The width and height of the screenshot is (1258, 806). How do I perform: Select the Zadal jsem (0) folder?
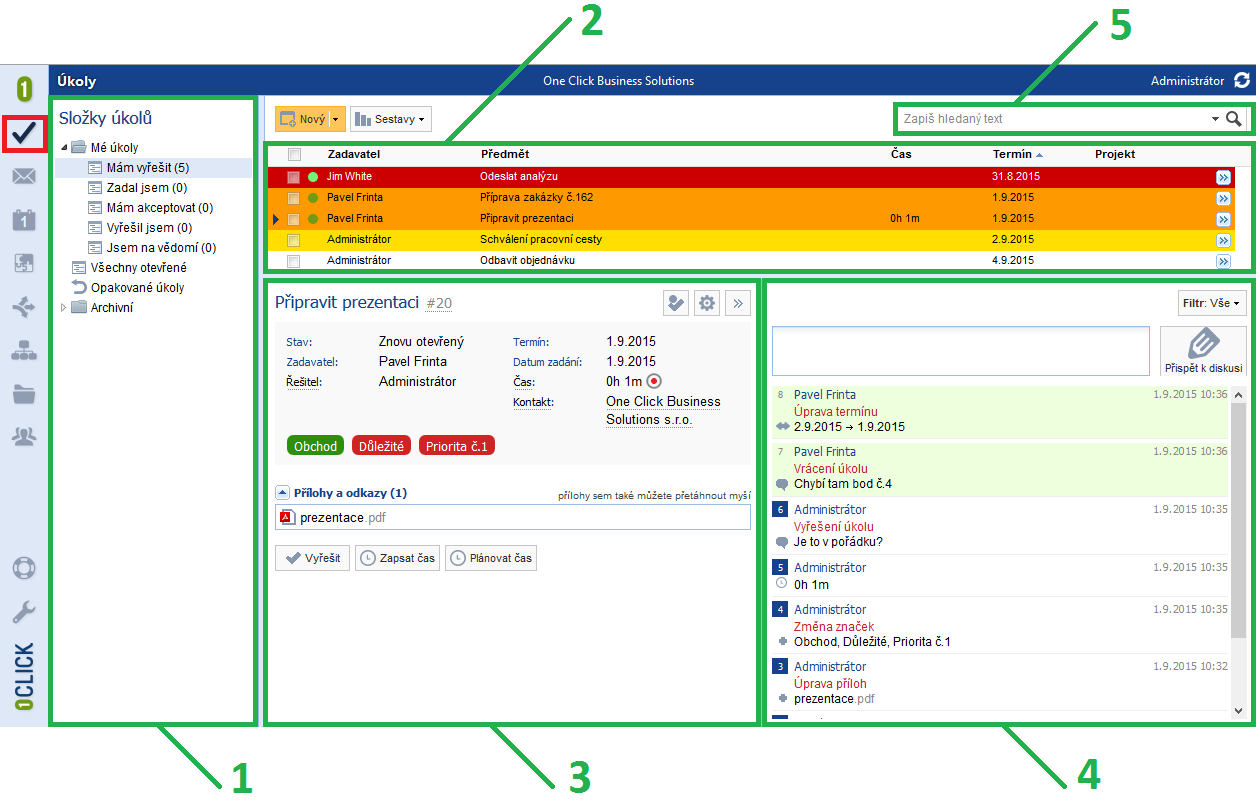(x=146, y=188)
